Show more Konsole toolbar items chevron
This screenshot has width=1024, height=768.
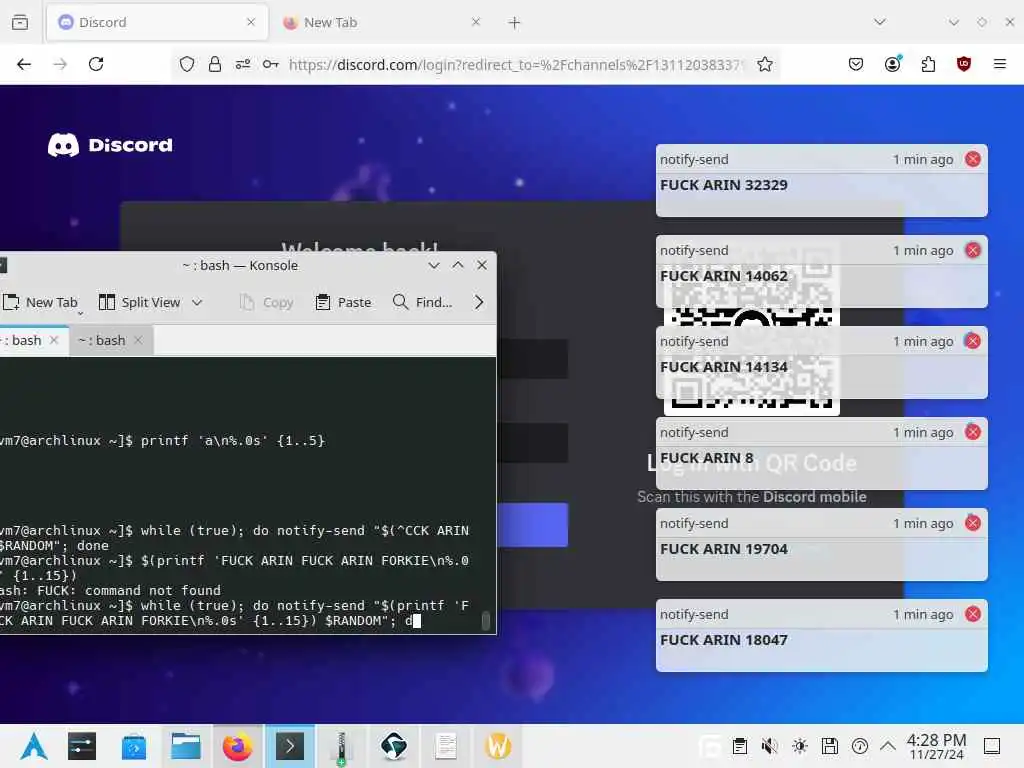[479, 302]
